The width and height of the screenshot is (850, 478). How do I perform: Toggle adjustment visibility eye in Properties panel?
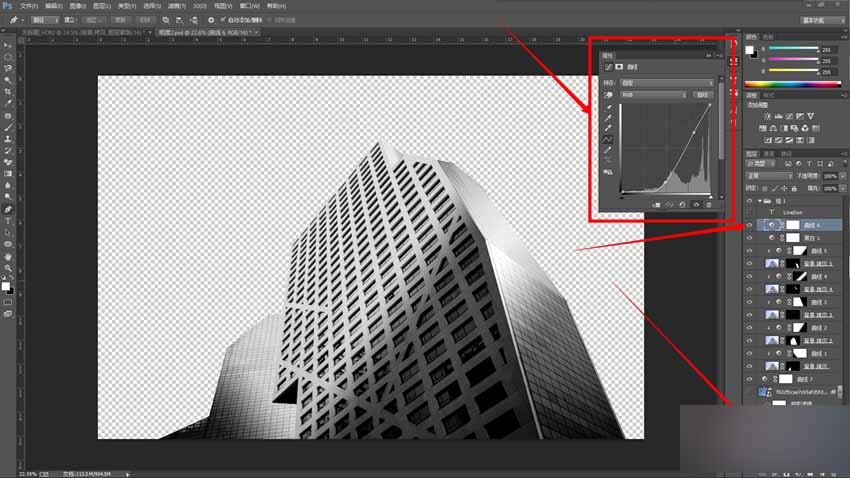coord(696,205)
